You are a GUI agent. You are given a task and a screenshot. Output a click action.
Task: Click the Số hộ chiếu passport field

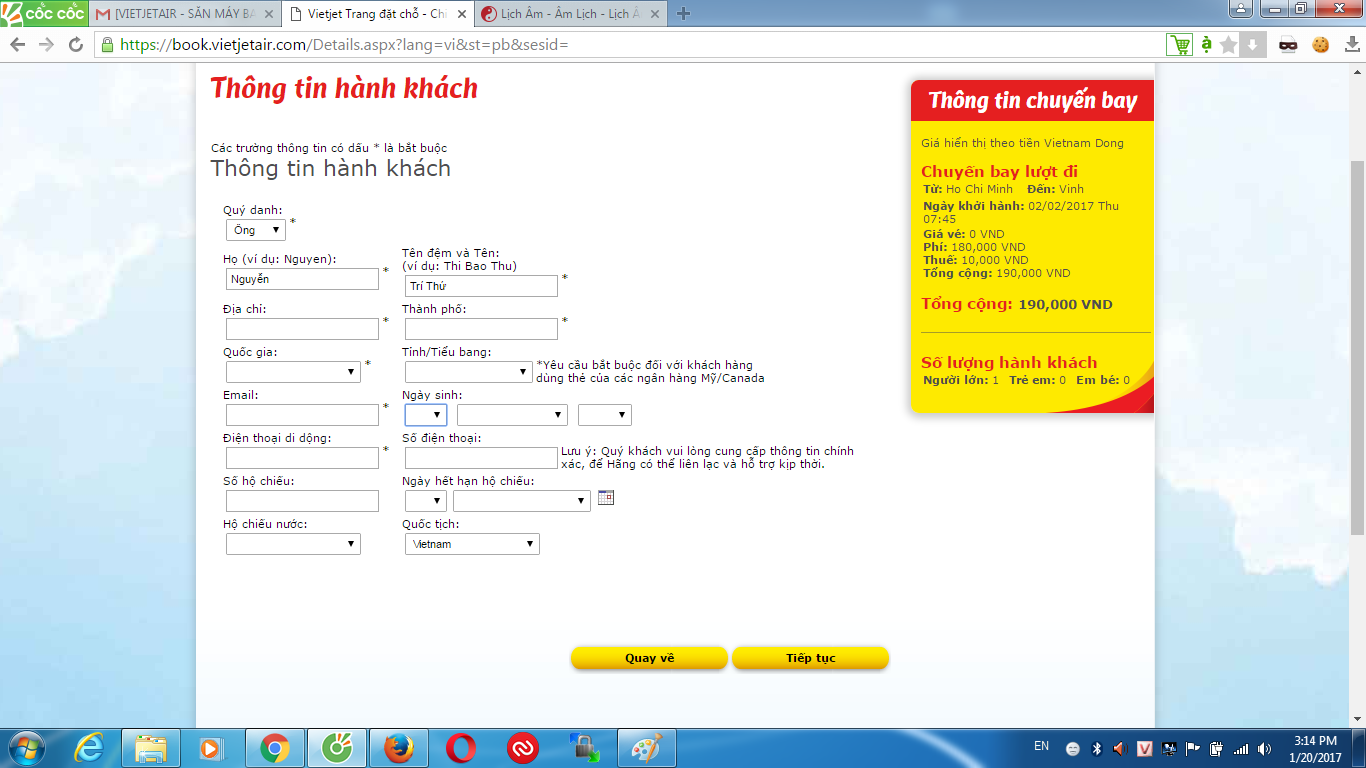tap(302, 501)
